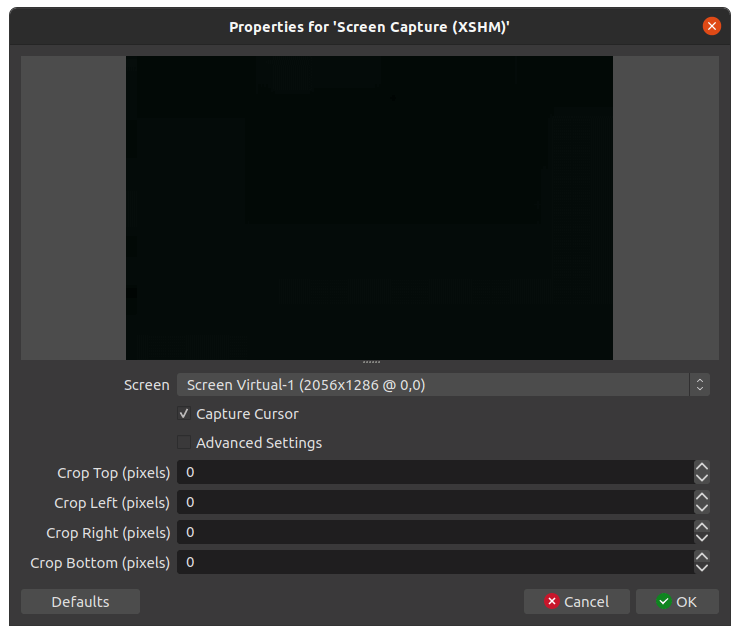The width and height of the screenshot is (740, 635).
Task: Increase Crop Top with the up arrow
Action: tap(702, 467)
